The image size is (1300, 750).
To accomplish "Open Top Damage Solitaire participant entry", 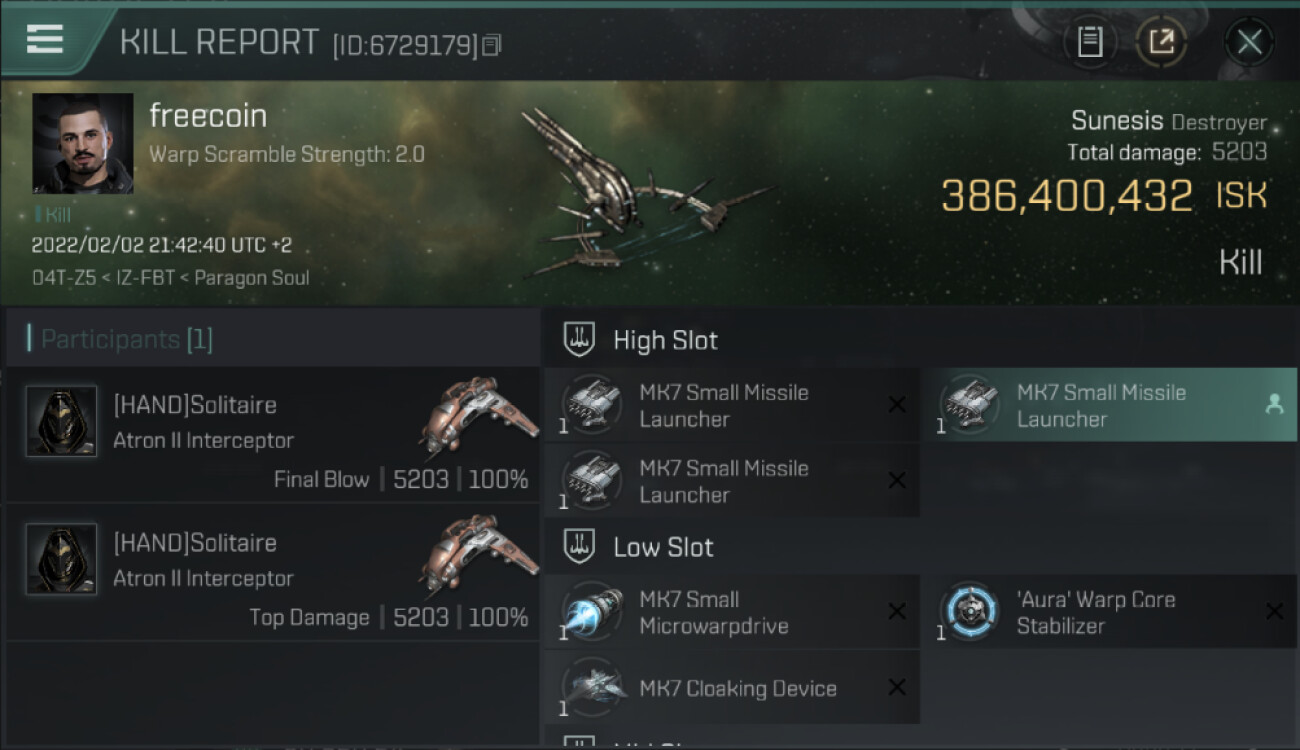I will tap(273, 573).
